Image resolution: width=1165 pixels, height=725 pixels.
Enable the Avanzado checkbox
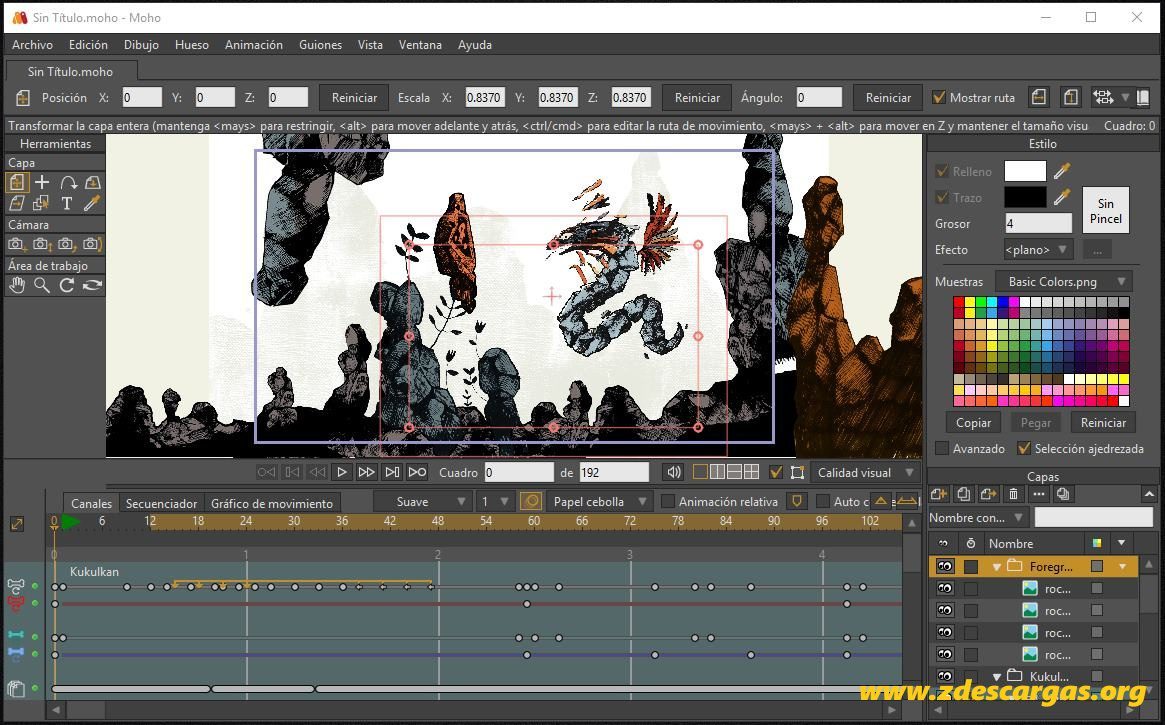[x=942, y=449]
